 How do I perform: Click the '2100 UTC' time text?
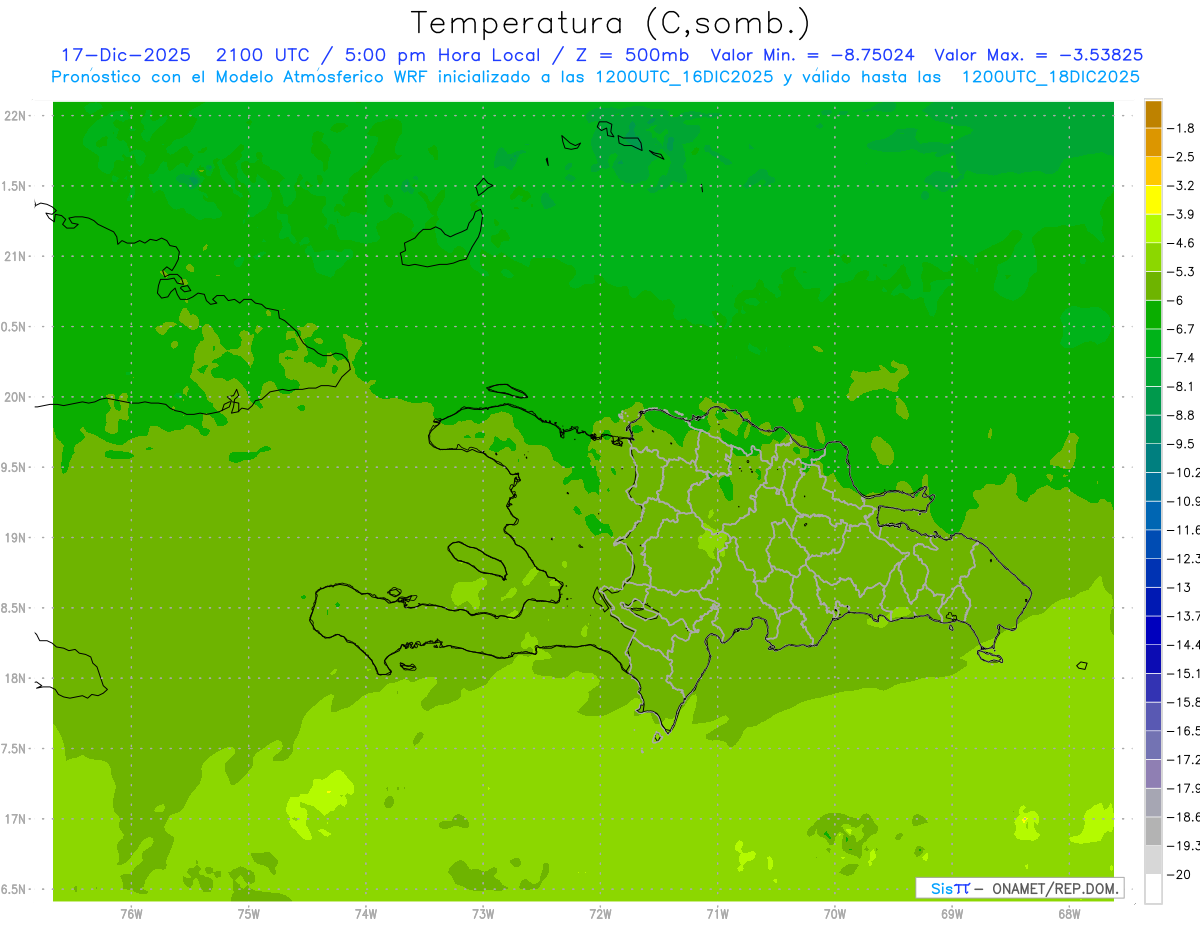263,55
